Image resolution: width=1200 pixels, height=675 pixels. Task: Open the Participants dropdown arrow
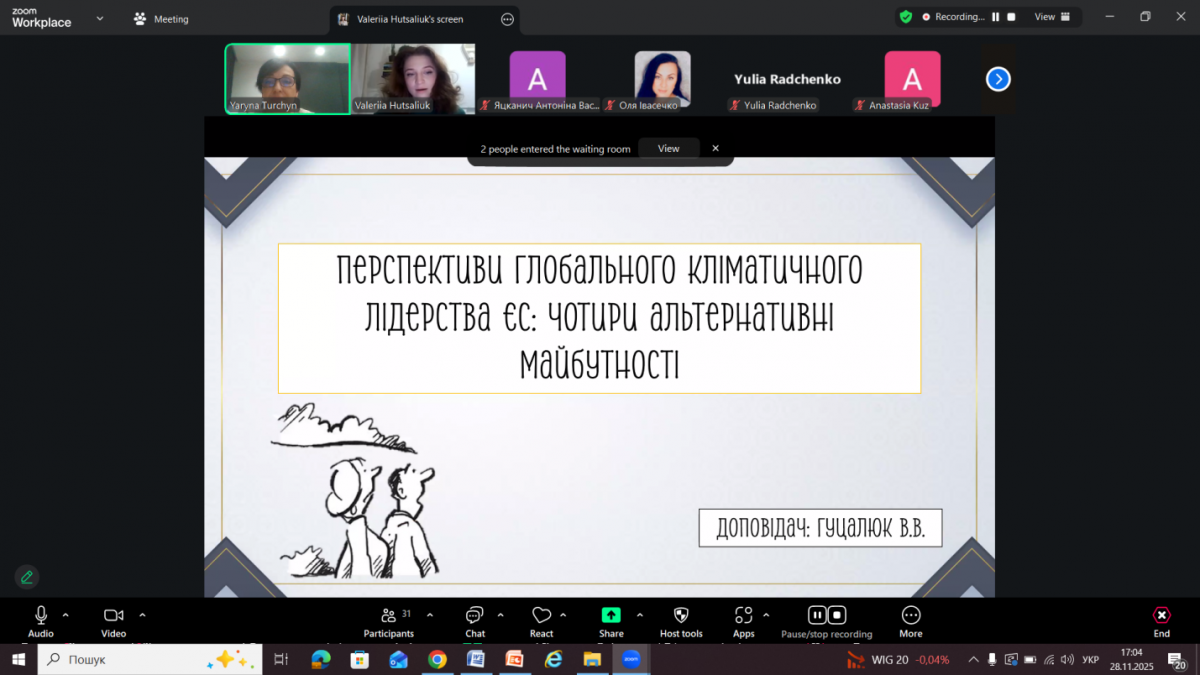pos(430,614)
